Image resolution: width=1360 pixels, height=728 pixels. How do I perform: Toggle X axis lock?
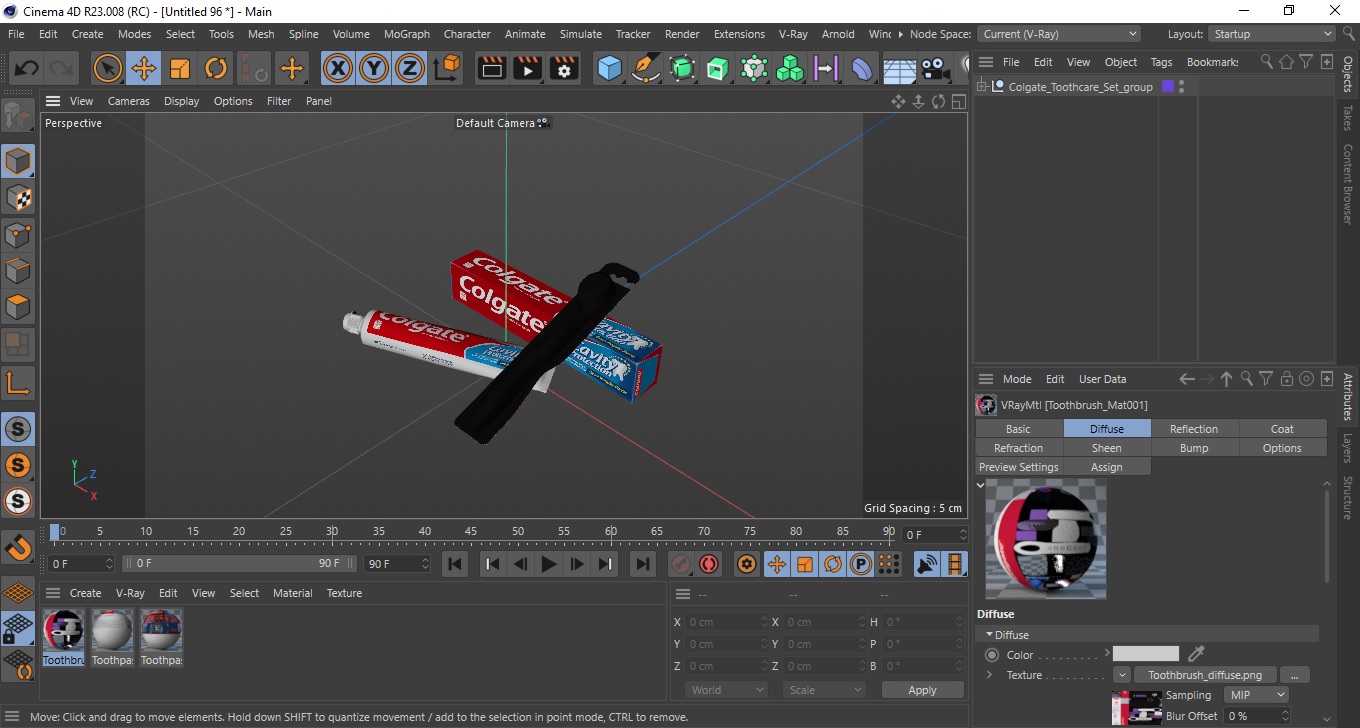(x=338, y=69)
